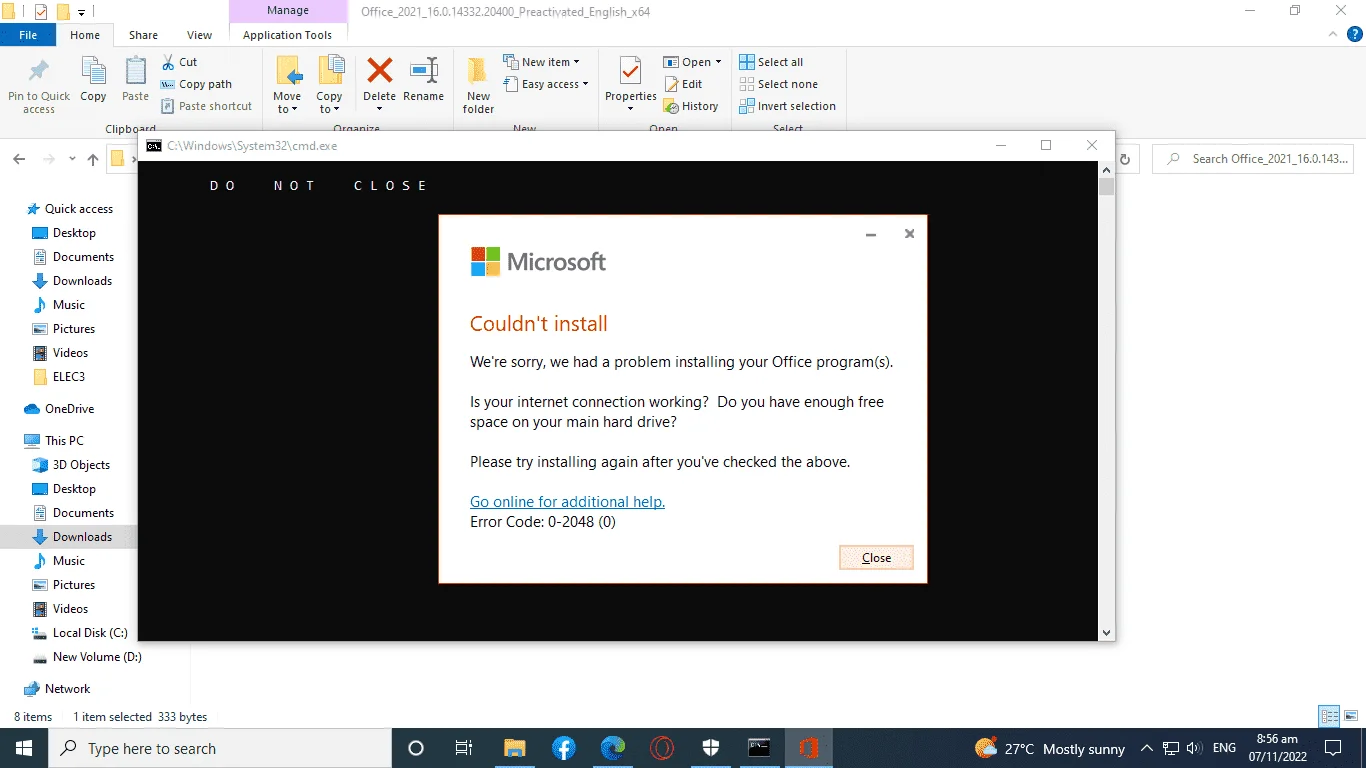Image resolution: width=1366 pixels, height=768 pixels.
Task: Open Microsoft Edge from taskbar
Action: (x=613, y=748)
